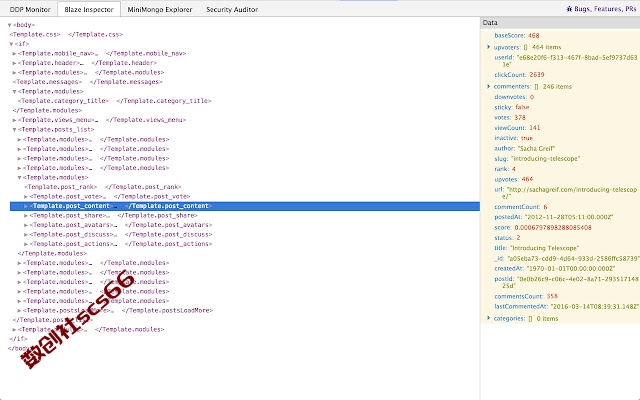Open the MiniMongo Explorer tab
Screen dimensions: 640x400
click(160, 9)
